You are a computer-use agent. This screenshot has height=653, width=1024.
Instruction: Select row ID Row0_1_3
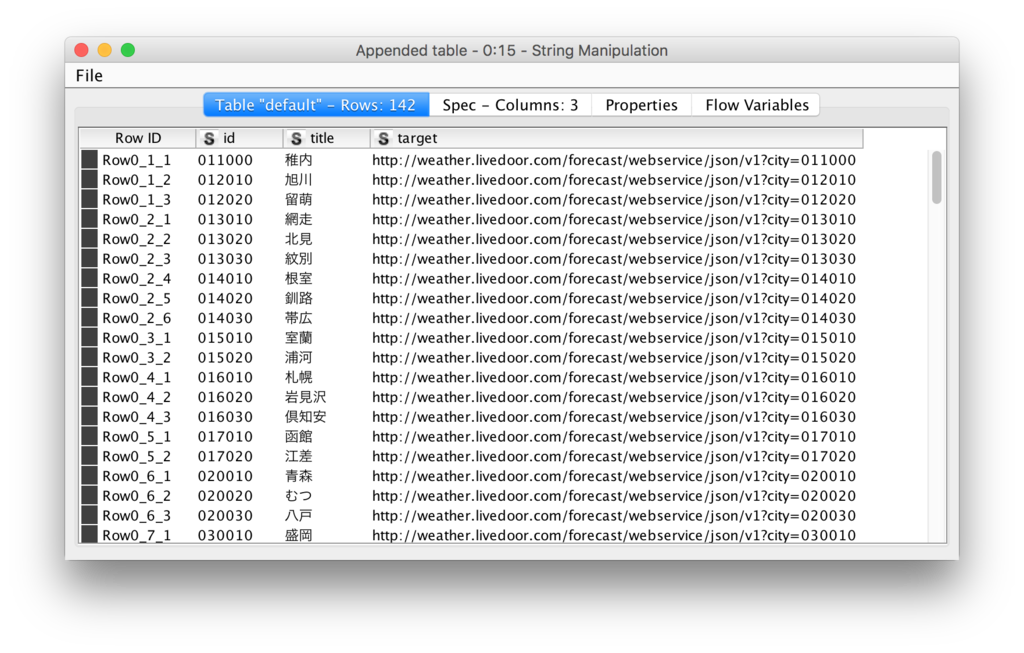(x=136, y=200)
